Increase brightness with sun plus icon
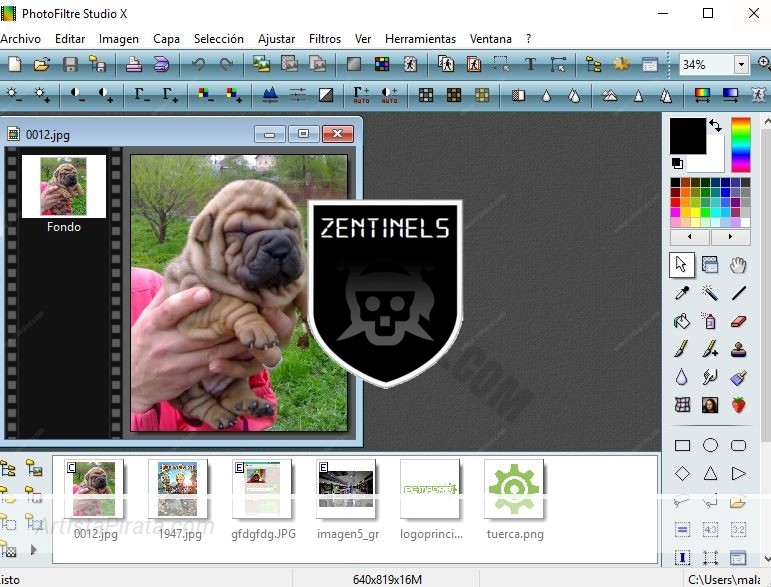This screenshot has width=771, height=587. (42, 94)
